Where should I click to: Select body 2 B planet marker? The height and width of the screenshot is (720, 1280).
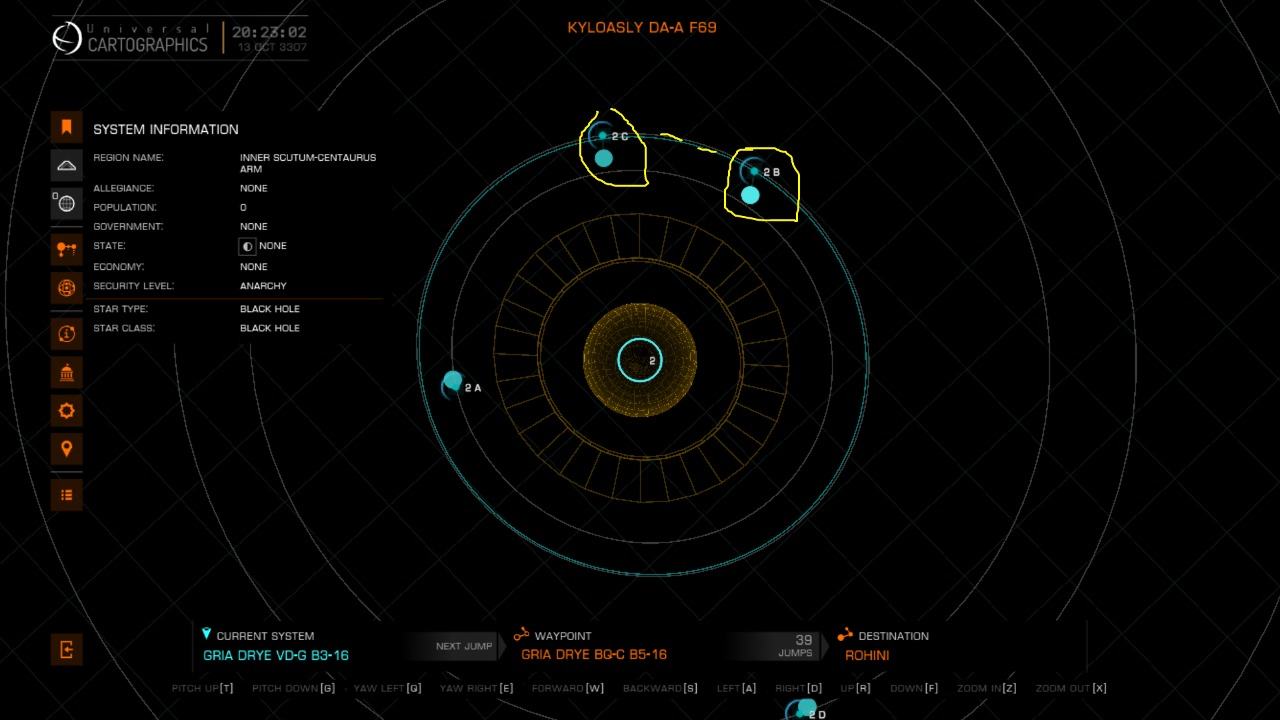coord(754,171)
